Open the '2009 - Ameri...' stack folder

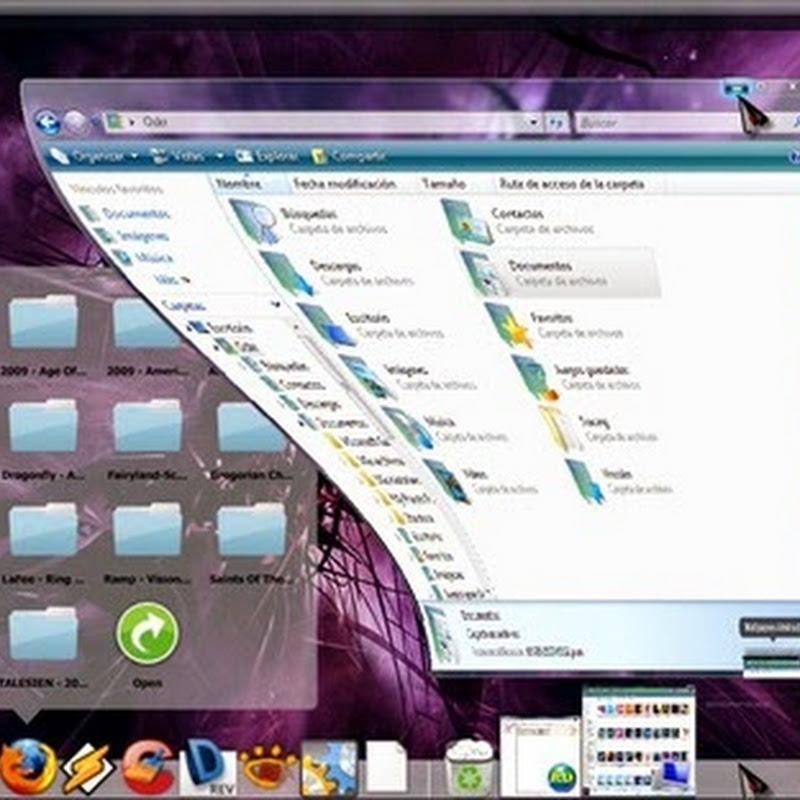tap(146, 322)
